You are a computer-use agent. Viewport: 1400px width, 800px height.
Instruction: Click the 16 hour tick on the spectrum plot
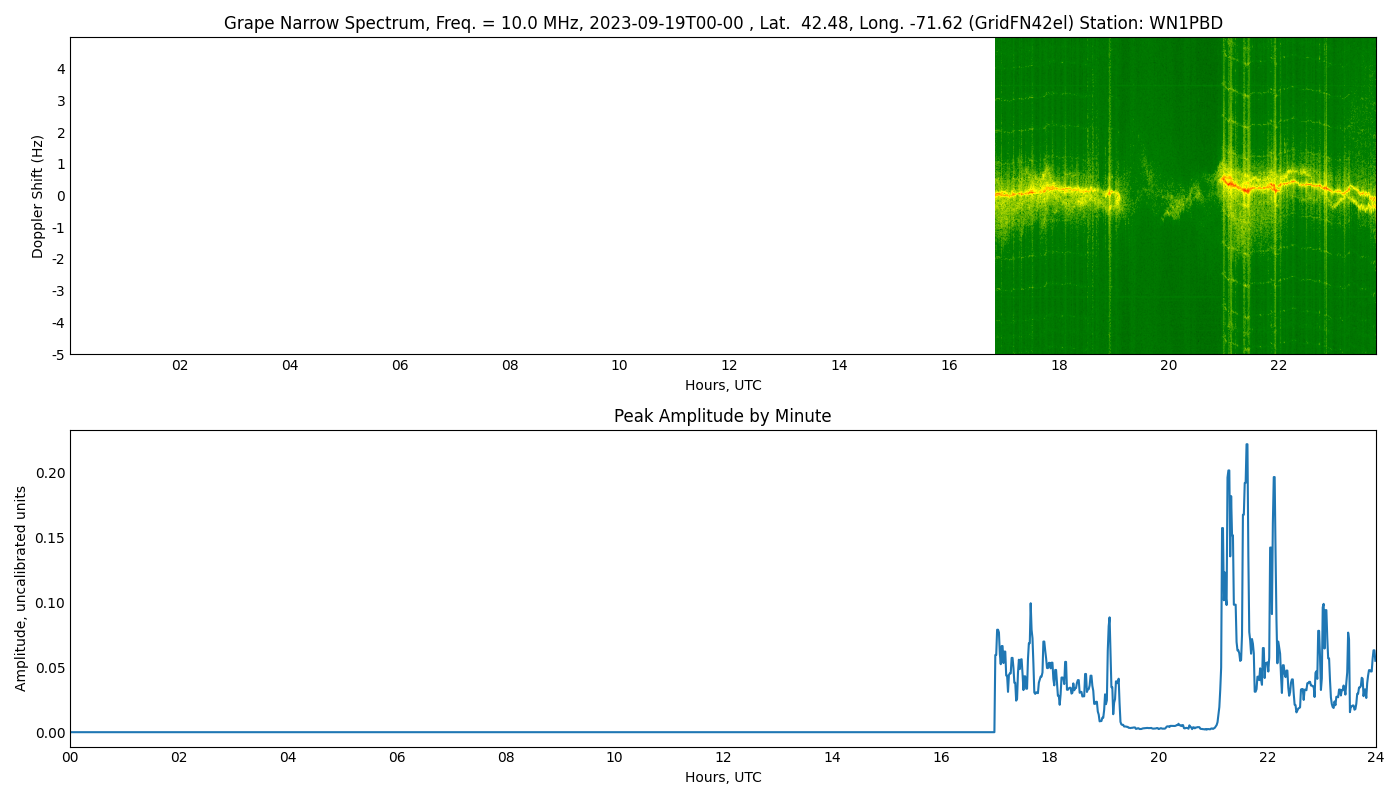click(949, 366)
